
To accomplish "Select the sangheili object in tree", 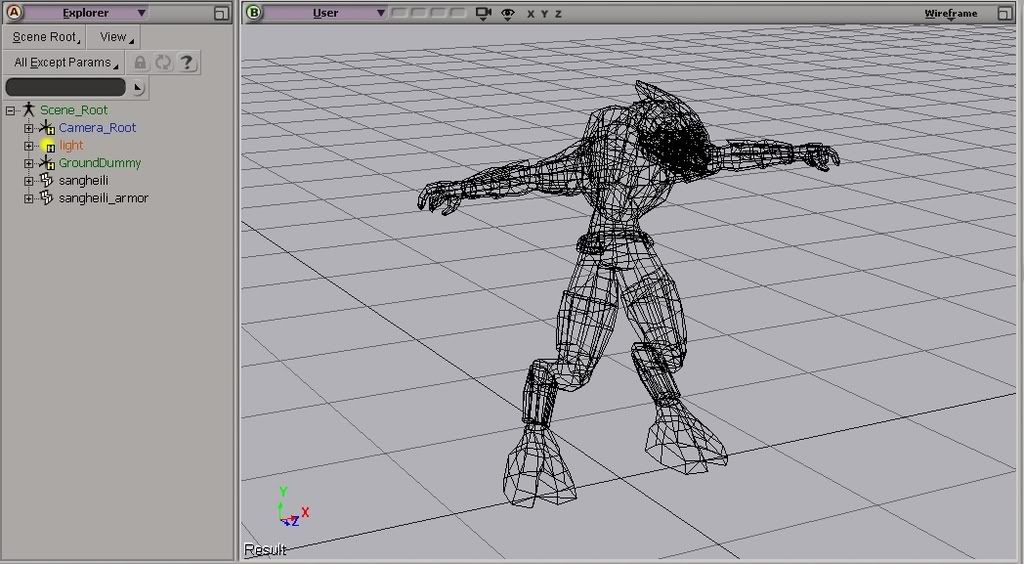I will (x=84, y=181).
